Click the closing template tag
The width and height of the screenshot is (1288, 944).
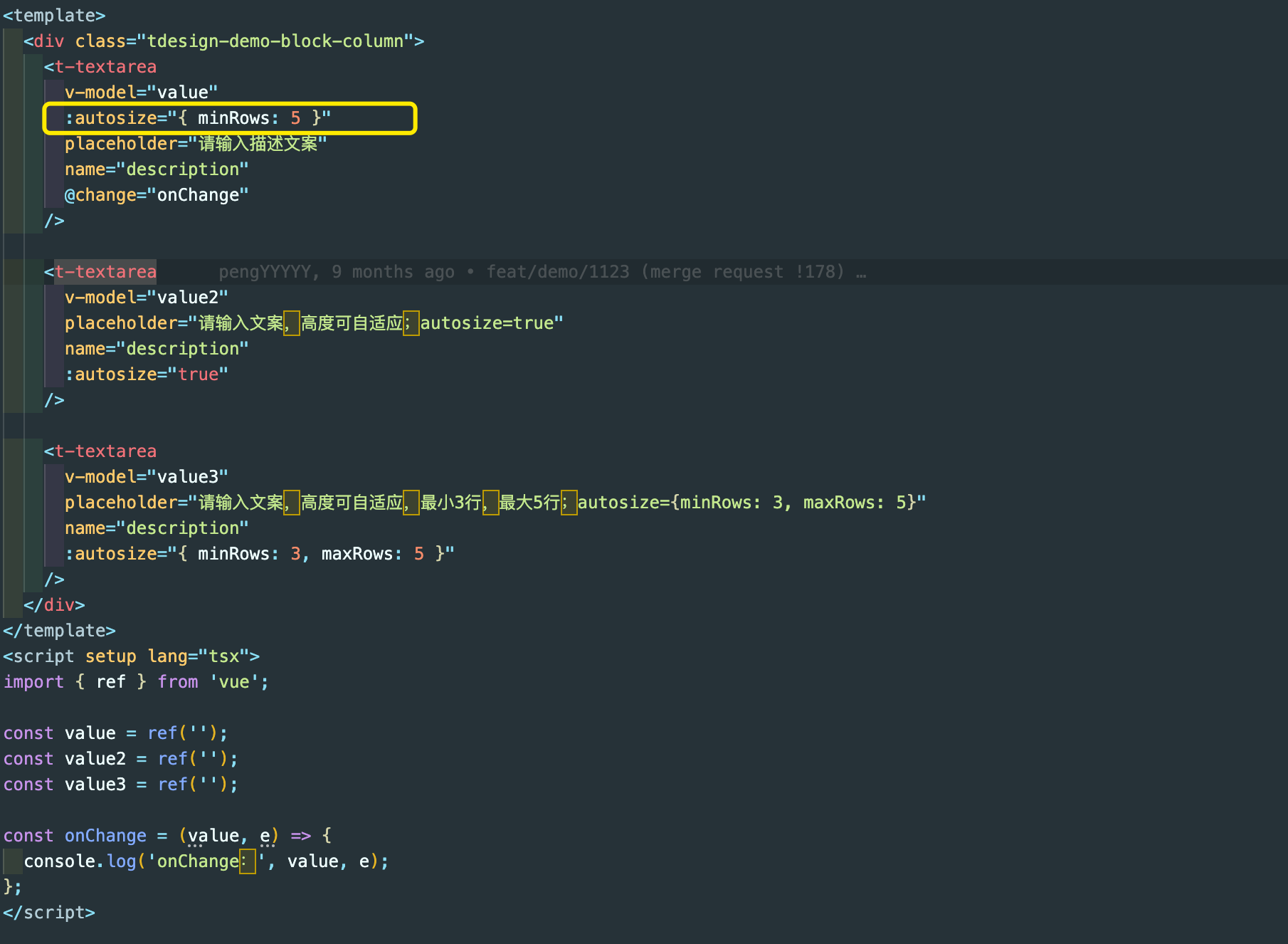tap(59, 630)
